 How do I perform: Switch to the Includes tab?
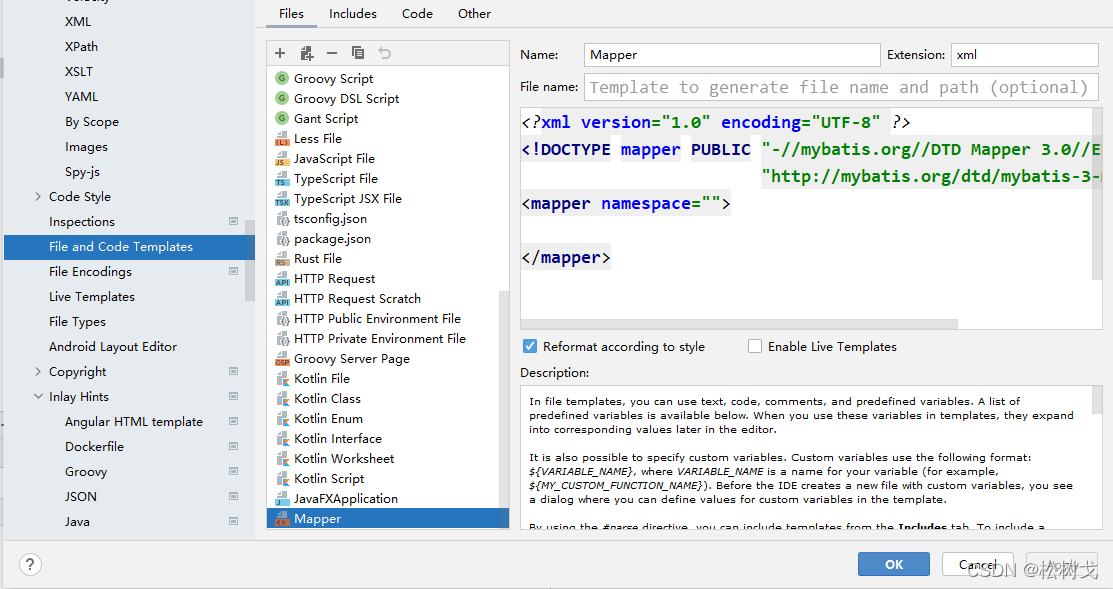click(x=353, y=13)
